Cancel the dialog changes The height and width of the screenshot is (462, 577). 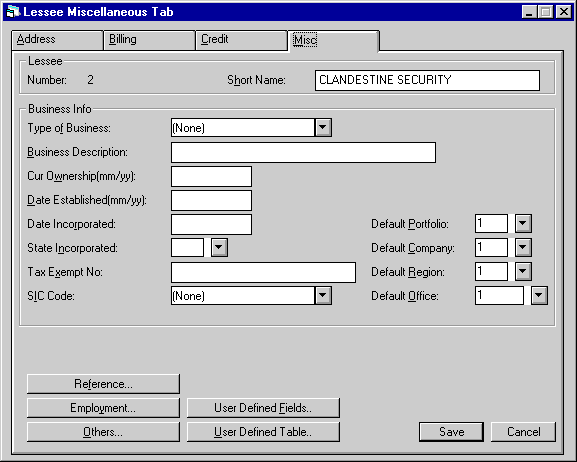coord(523,432)
